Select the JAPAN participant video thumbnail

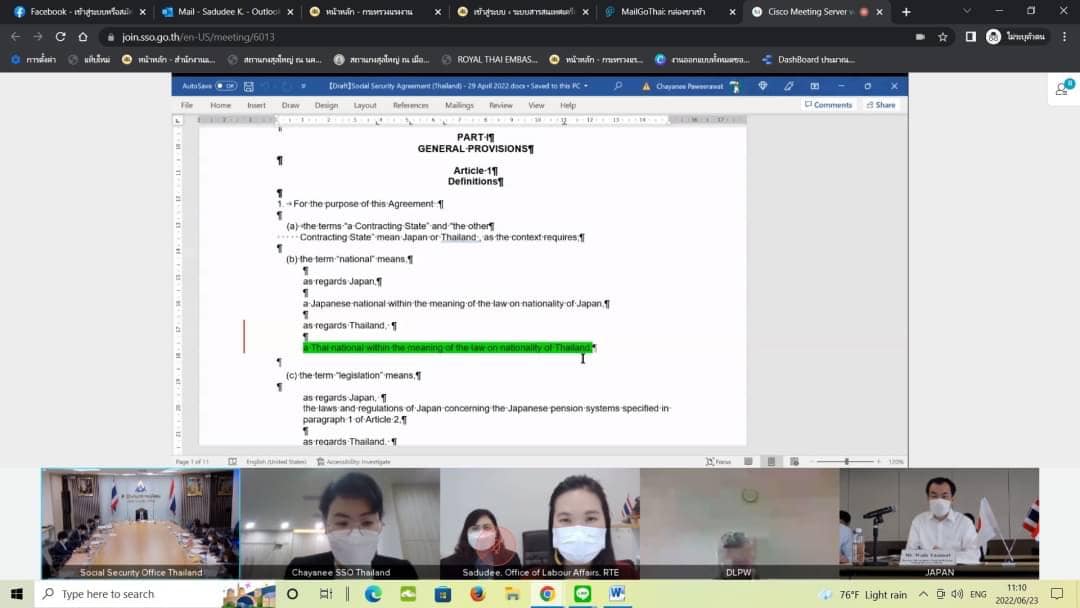939,523
